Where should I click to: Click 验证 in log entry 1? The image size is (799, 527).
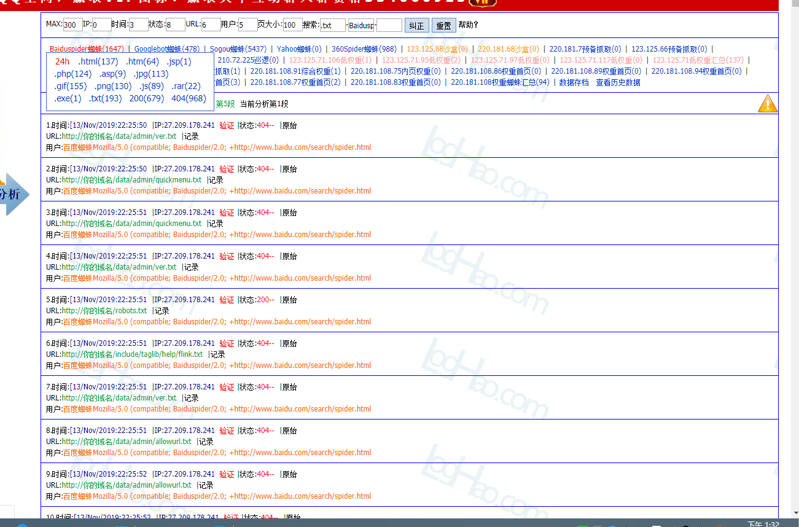coord(226,125)
